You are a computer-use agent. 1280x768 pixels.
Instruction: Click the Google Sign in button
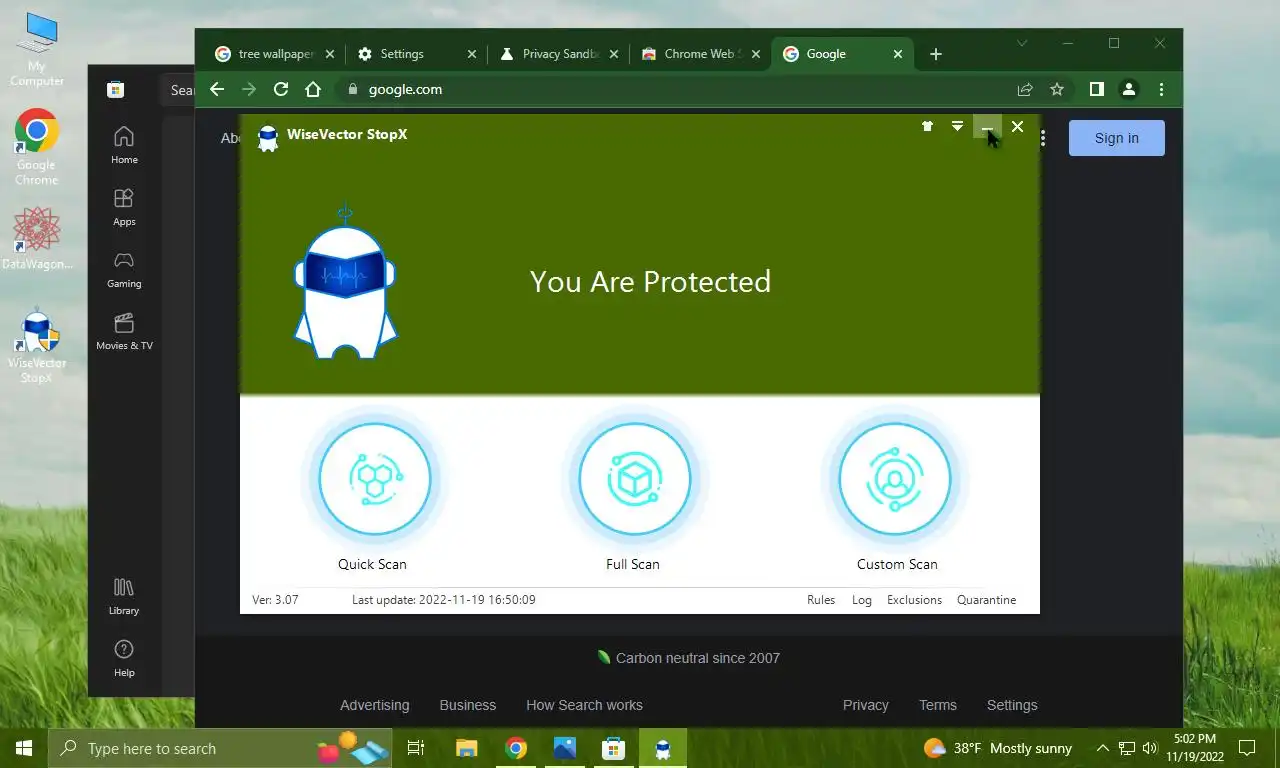pos(1117,138)
